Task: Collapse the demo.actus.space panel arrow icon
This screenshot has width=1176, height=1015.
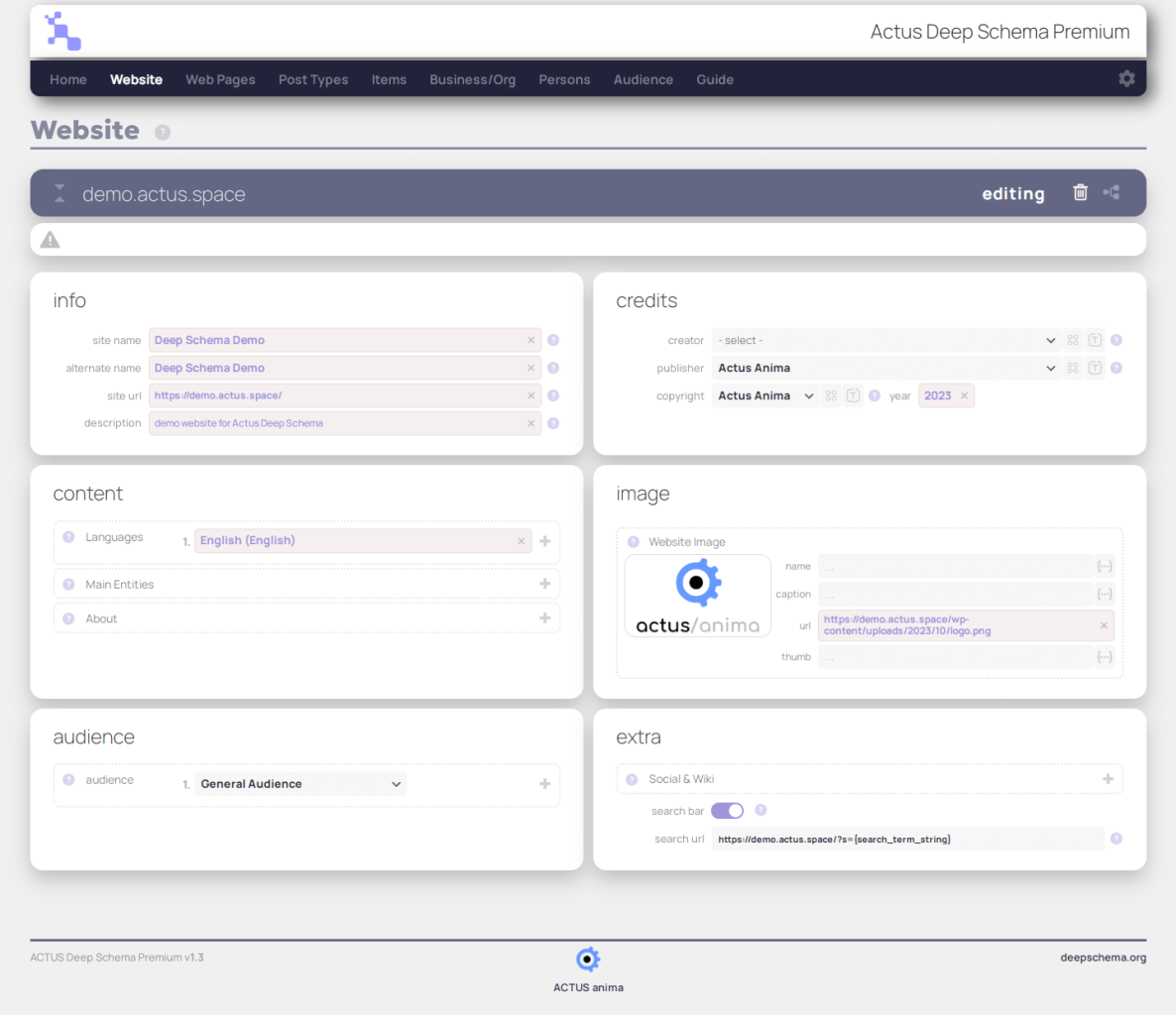Action: click(x=59, y=192)
